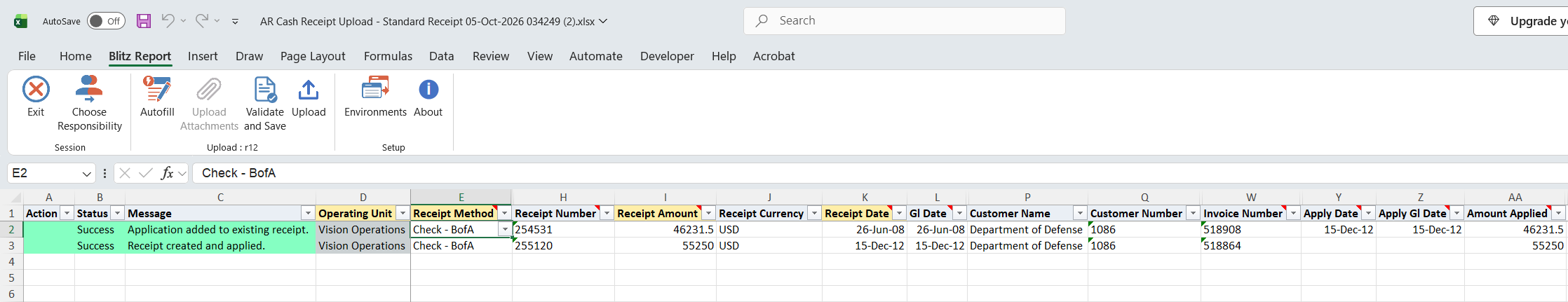Open the Receipt Number filter dropdown
This screenshot has height=302, width=1568.
point(607,213)
